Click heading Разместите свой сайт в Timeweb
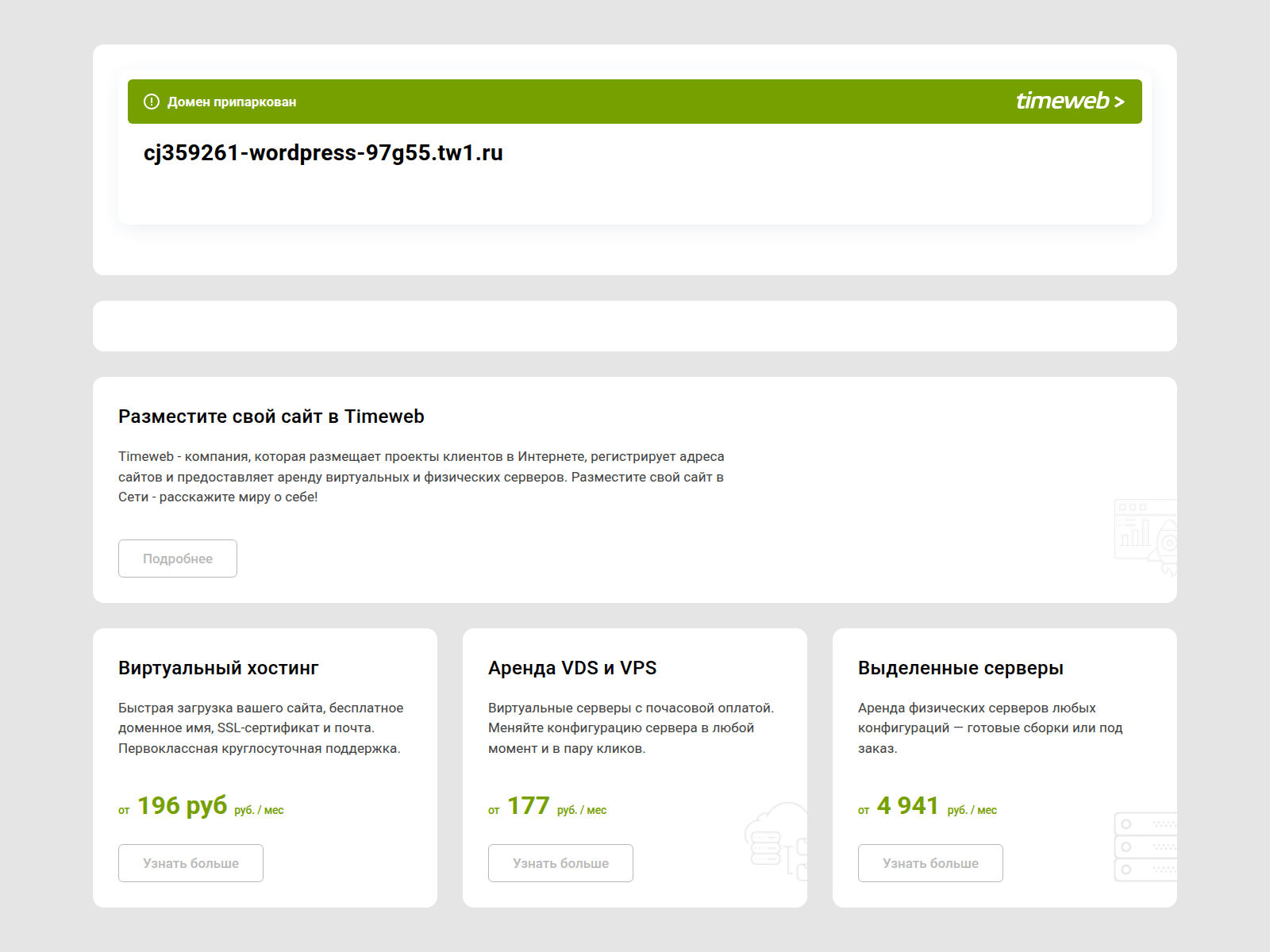1270x952 pixels. (x=271, y=416)
